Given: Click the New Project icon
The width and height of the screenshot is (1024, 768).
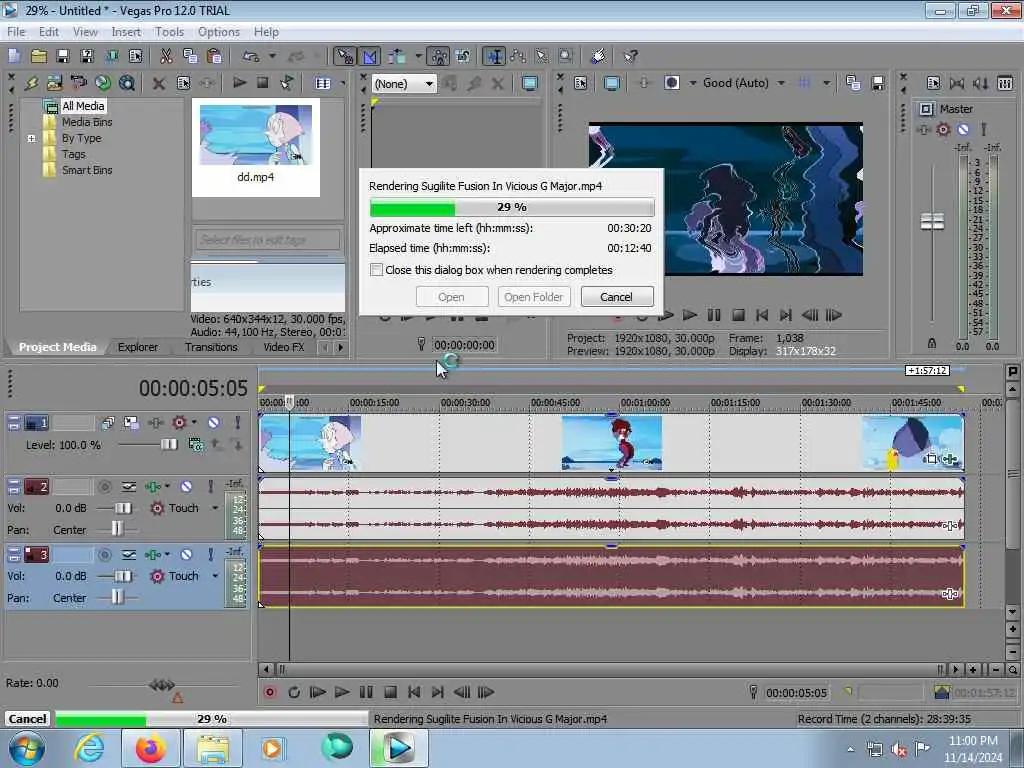Looking at the screenshot, I should click(14, 56).
